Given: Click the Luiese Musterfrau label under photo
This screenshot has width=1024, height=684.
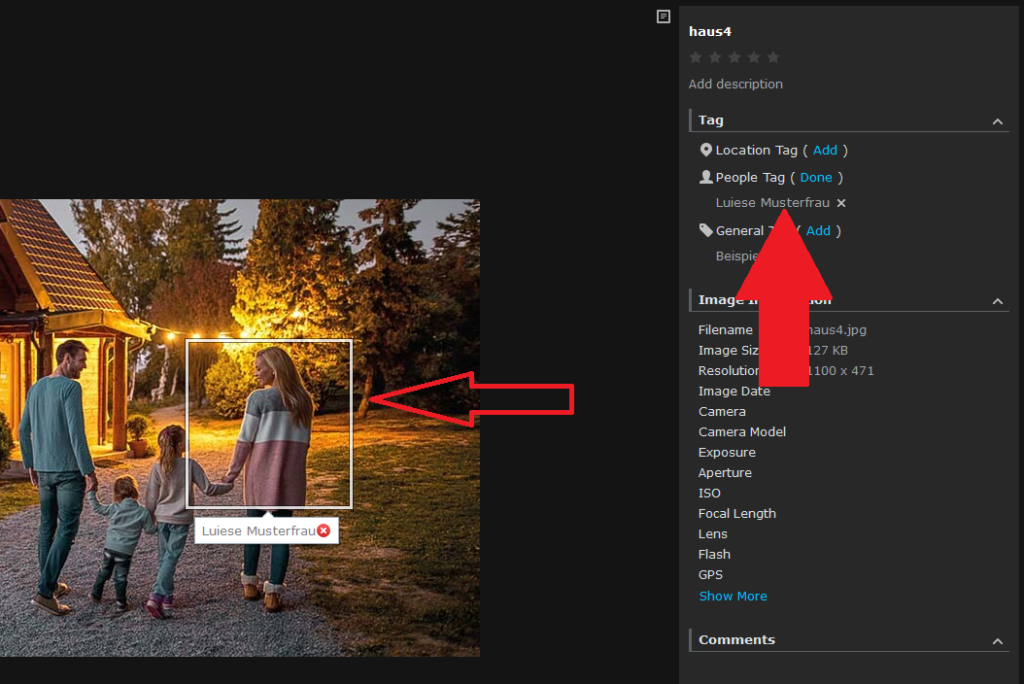Looking at the screenshot, I should pos(258,531).
